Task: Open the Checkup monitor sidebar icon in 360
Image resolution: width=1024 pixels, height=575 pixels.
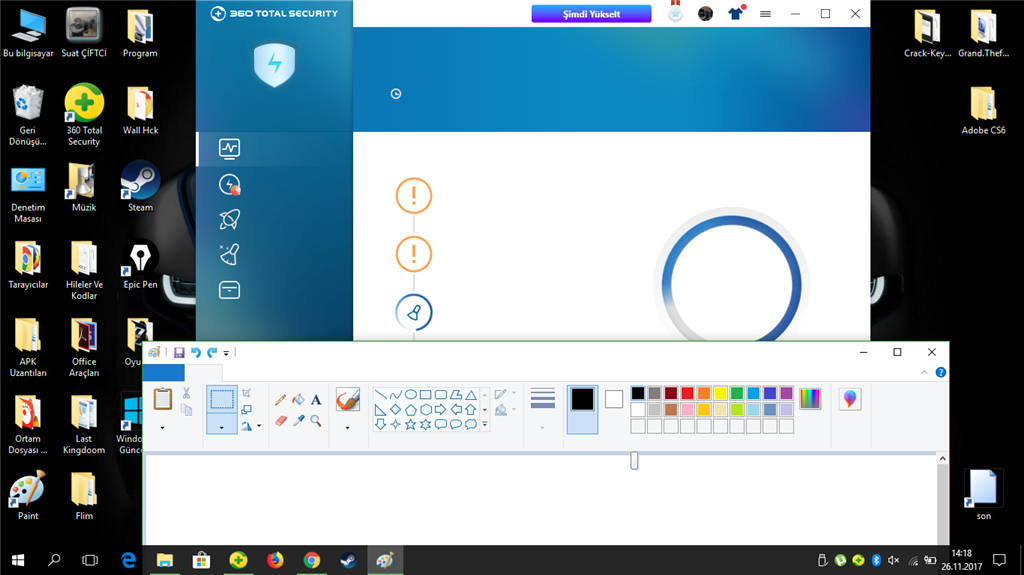Action: (x=229, y=149)
